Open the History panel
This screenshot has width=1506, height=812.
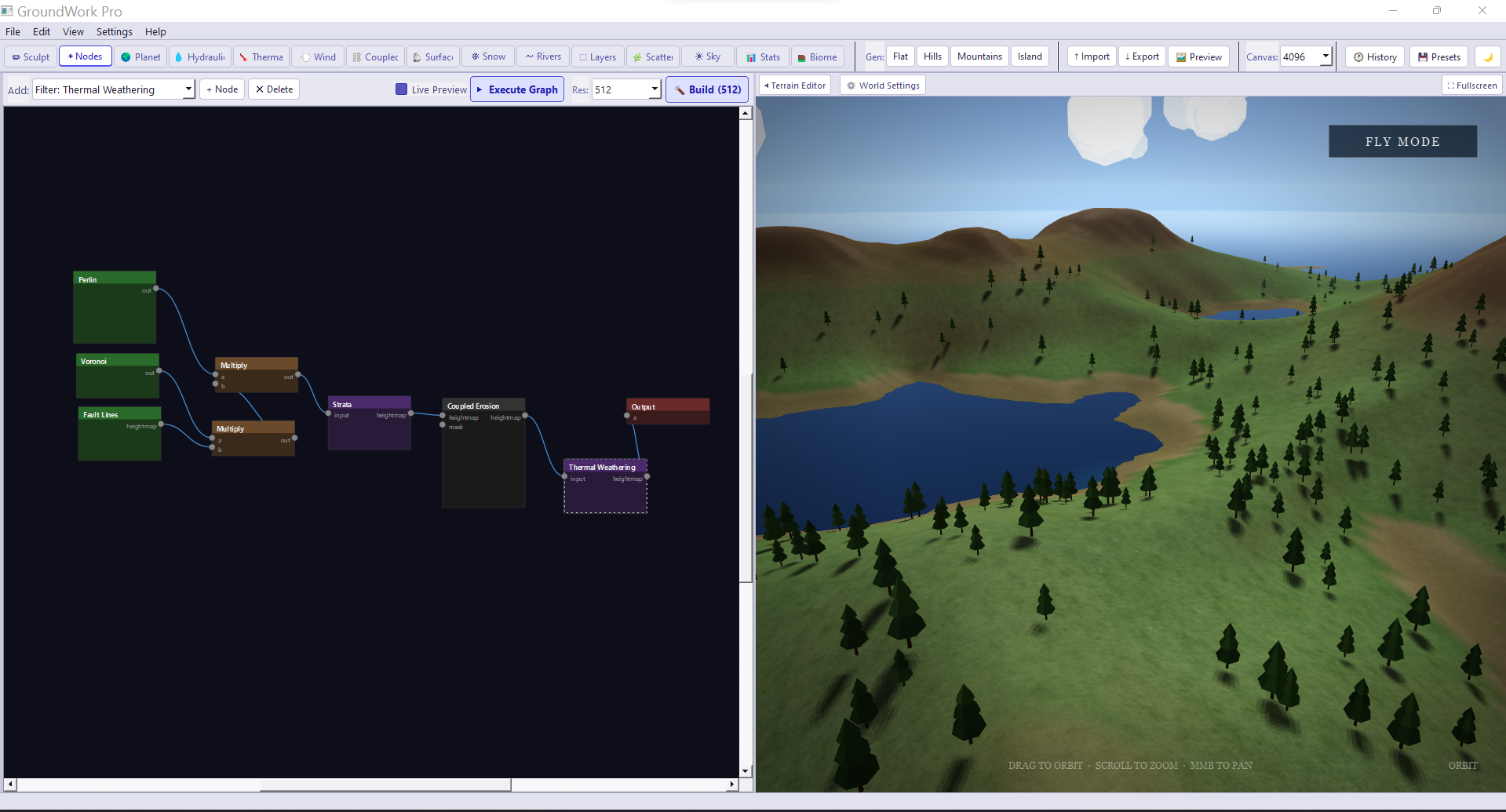click(1375, 56)
